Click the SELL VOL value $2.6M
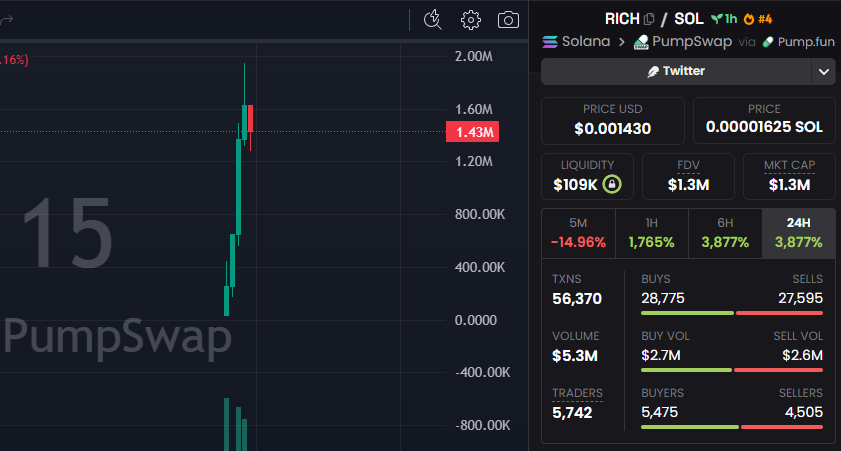 pyautogui.click(x=802, y=355)
